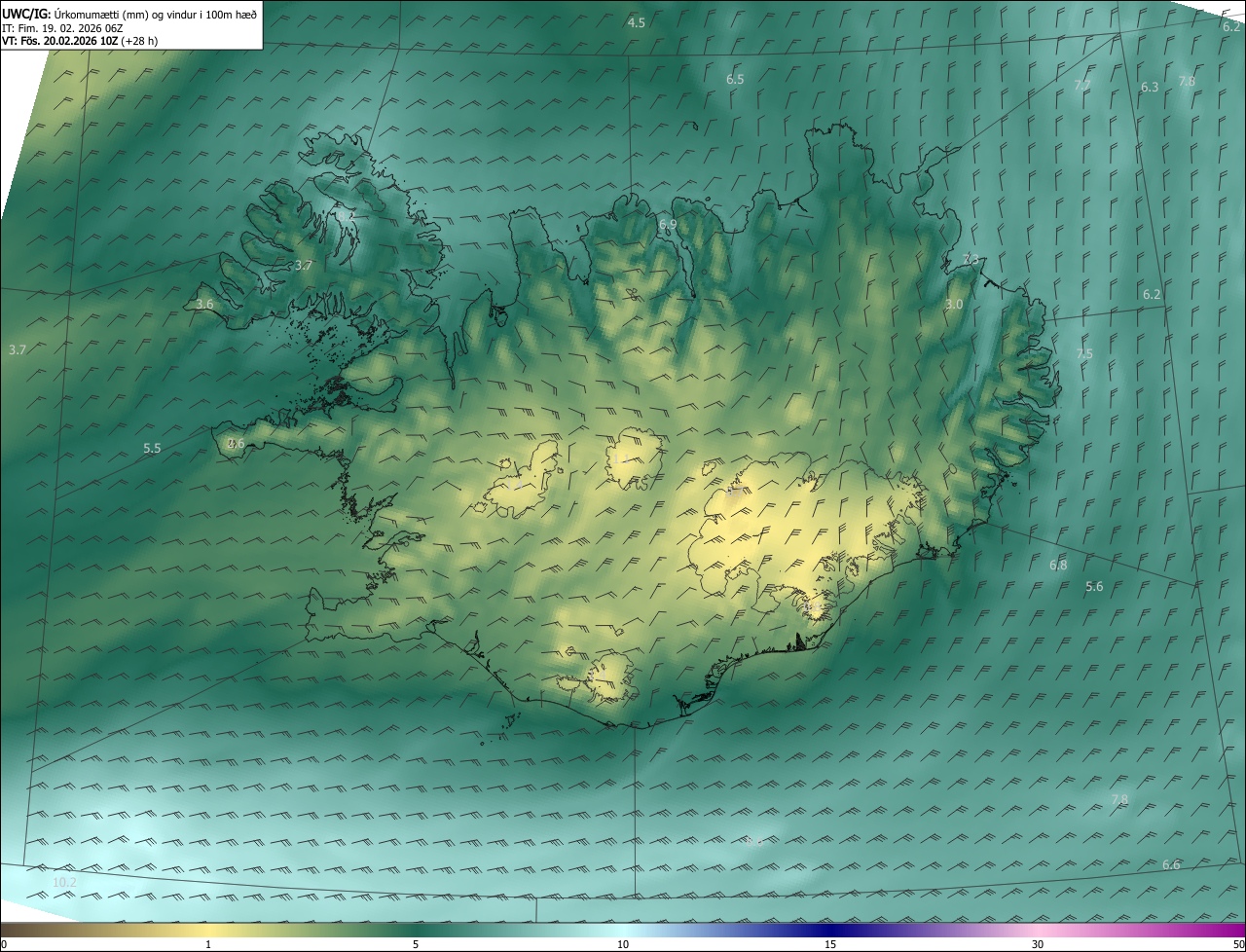Click the 10 tick on the colour scale
The height and width of the screenshot is (952, 1246).
623,945
